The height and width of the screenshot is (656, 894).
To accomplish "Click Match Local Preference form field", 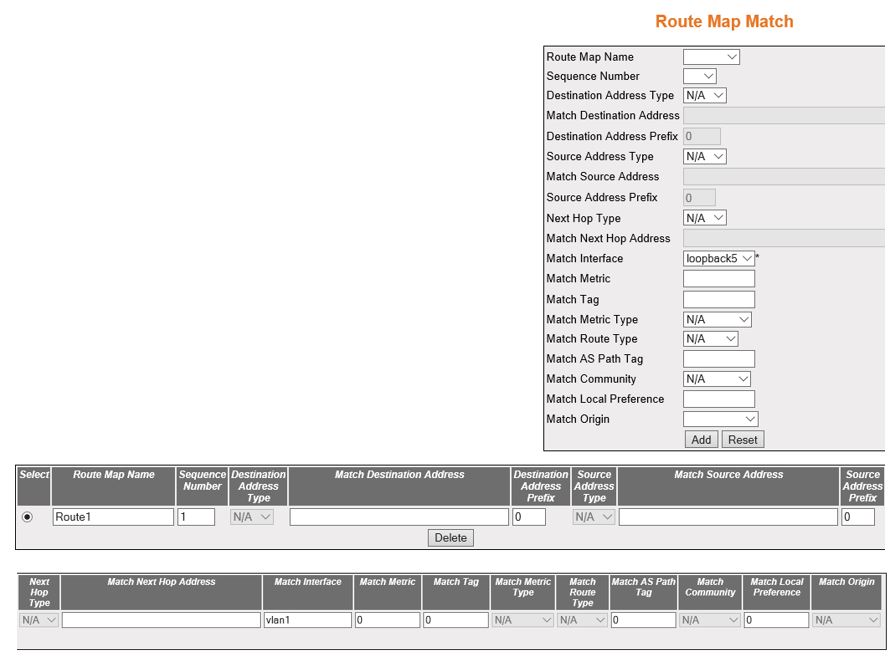I will coord(718,399).
